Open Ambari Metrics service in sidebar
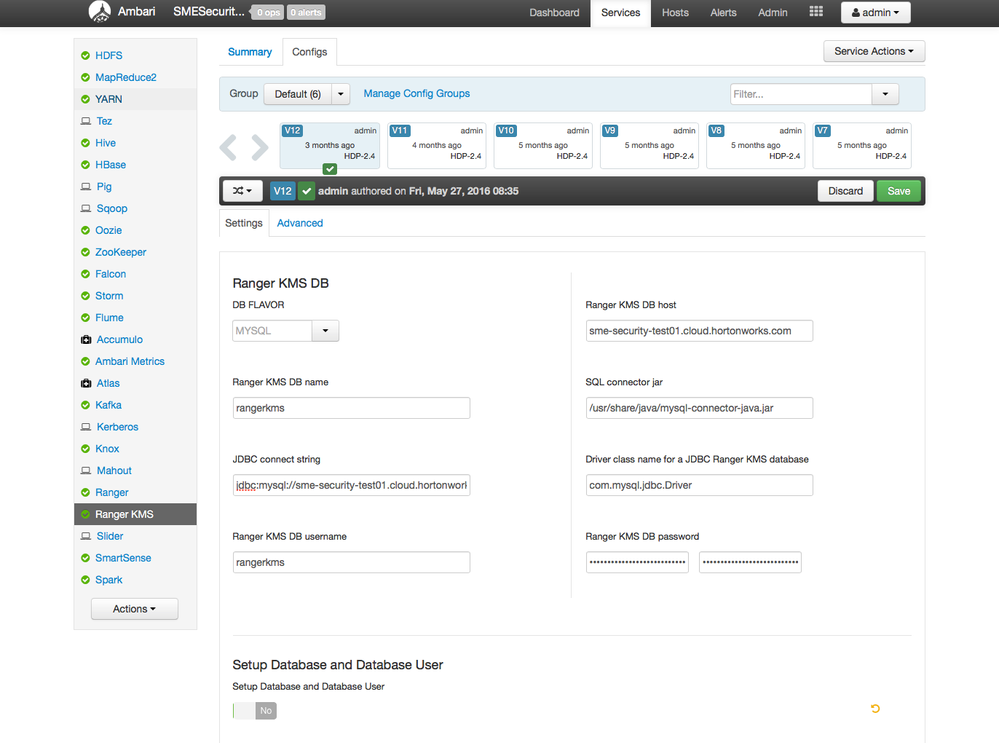This screenshot has width=999, height=743. pos(130,361)
